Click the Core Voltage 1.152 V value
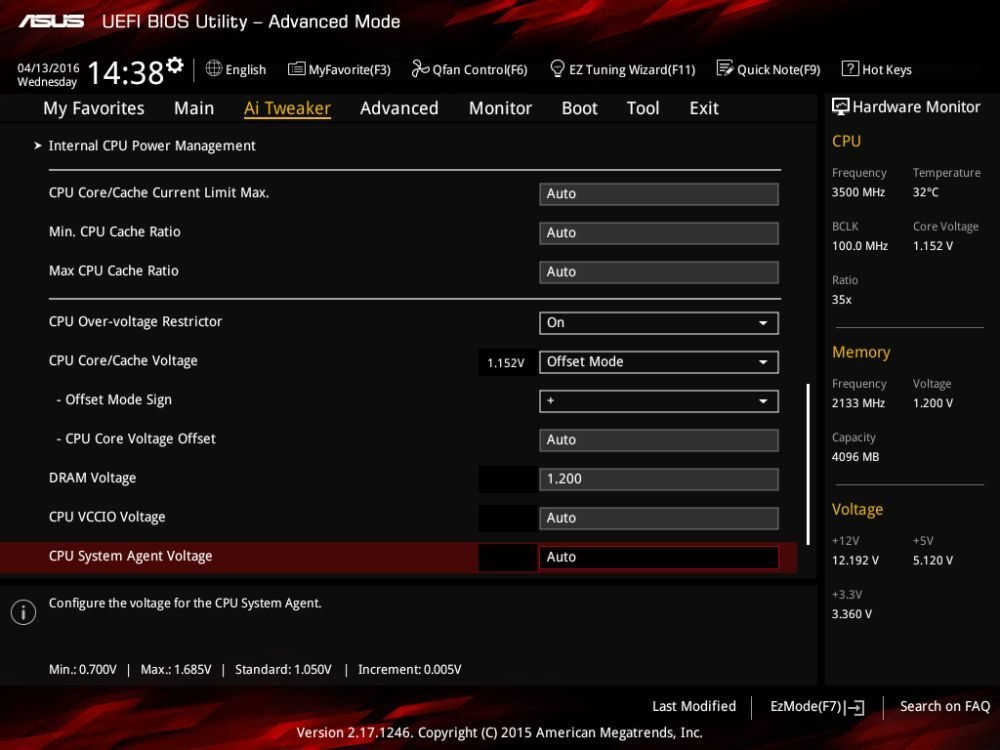Screen dimensions: 1000x750 pos(932,246)
